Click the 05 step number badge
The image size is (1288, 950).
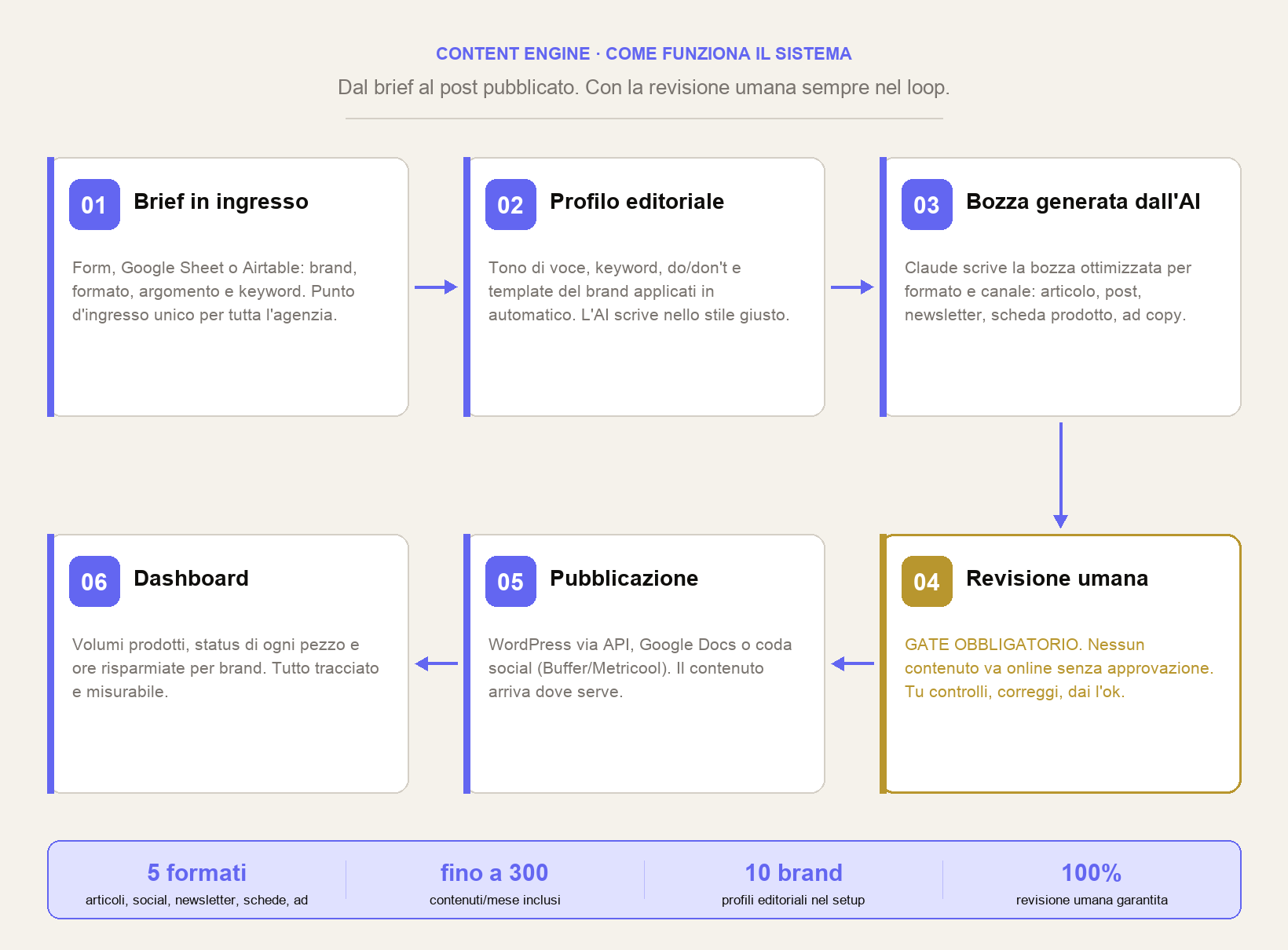tap(510, 582)
